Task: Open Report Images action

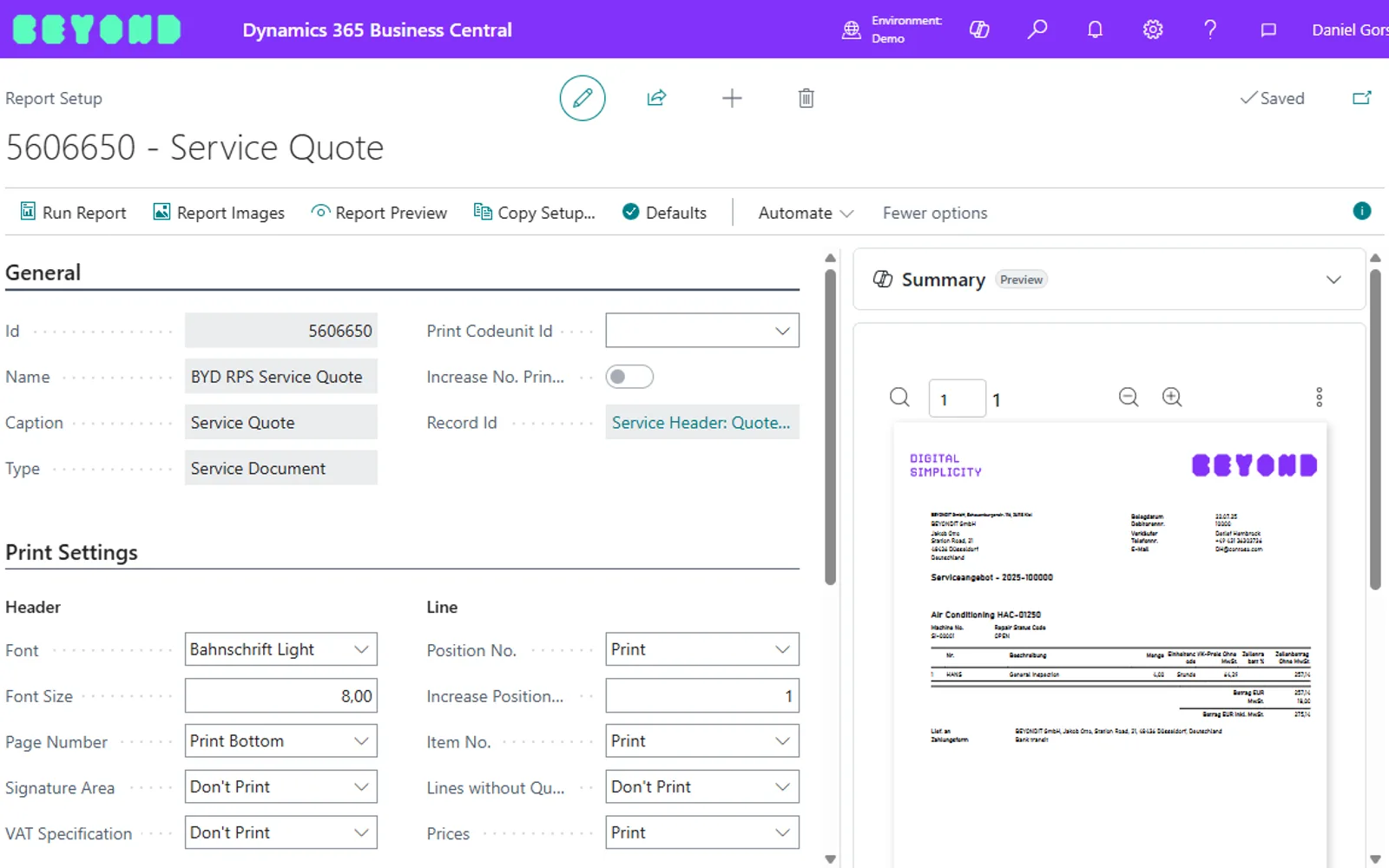Action: click(219, 213)
